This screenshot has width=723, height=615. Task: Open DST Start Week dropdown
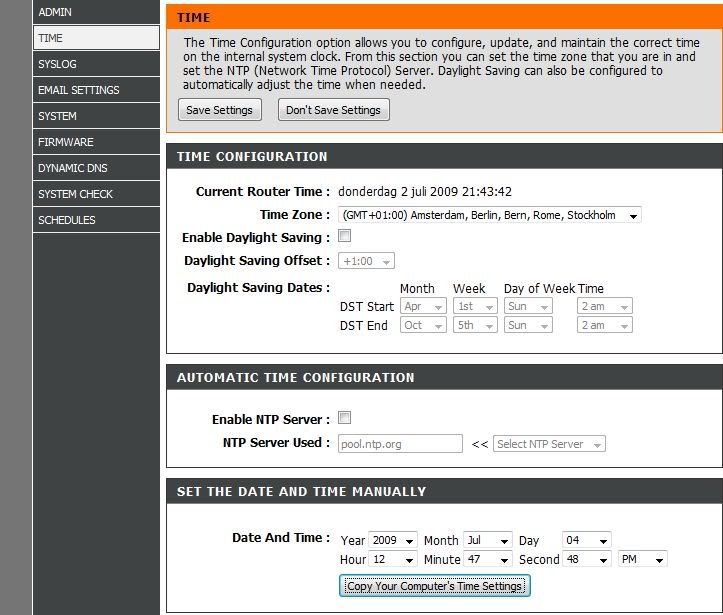[475, 306]
